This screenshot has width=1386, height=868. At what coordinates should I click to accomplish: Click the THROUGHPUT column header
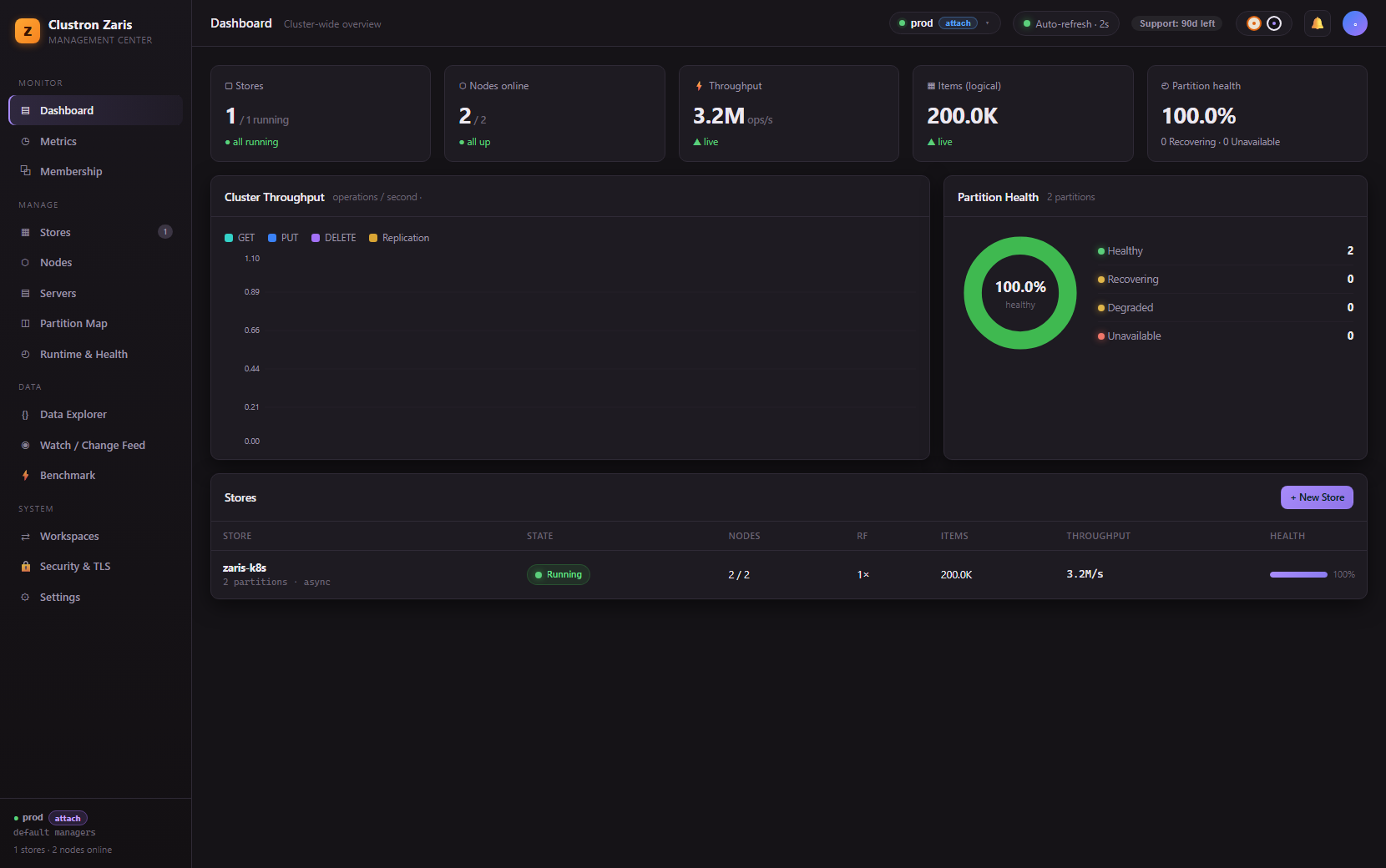tap(1098, 536)
